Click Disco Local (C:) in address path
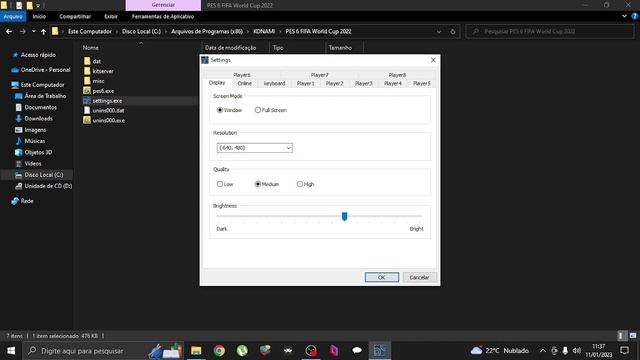Screen dimensions: 640x360 (x=141, y=31)
